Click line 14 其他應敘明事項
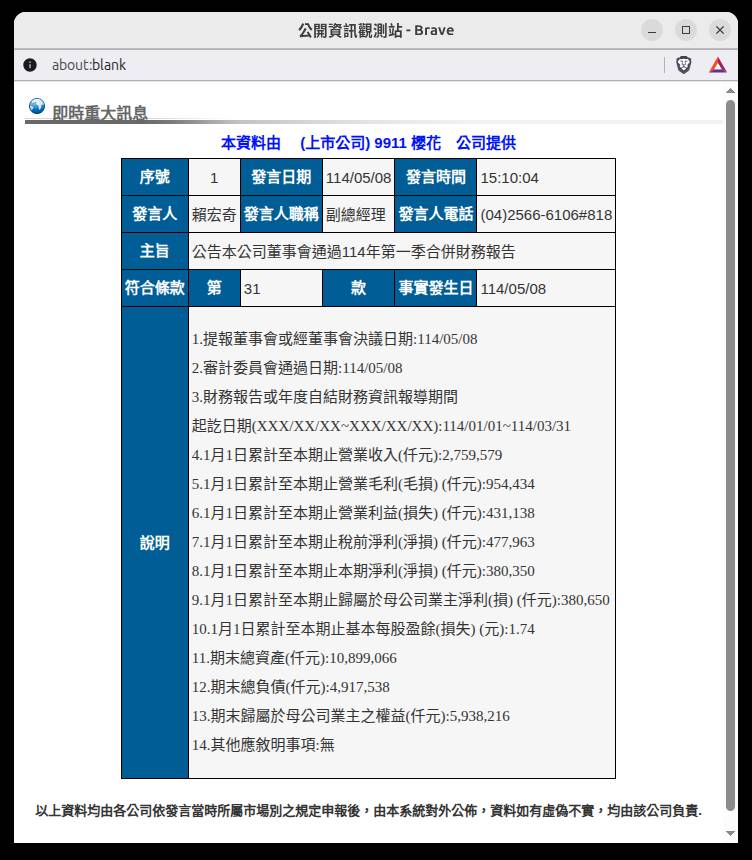Viewport: 752px width, 860px height. pyautogui.click(x=263, y=745)
